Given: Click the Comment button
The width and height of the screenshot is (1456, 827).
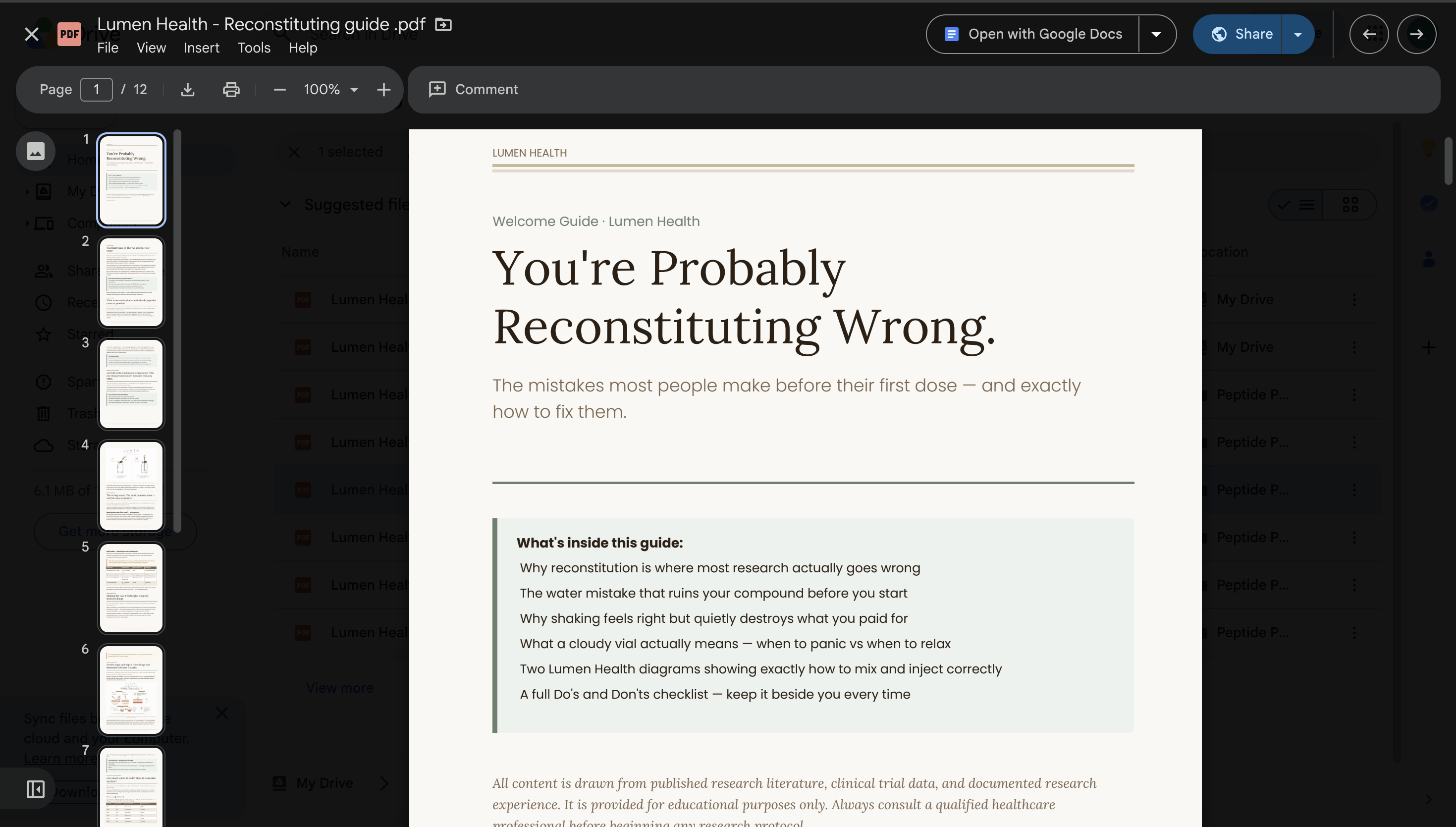Looking at the screenshot, I should 473,89.
